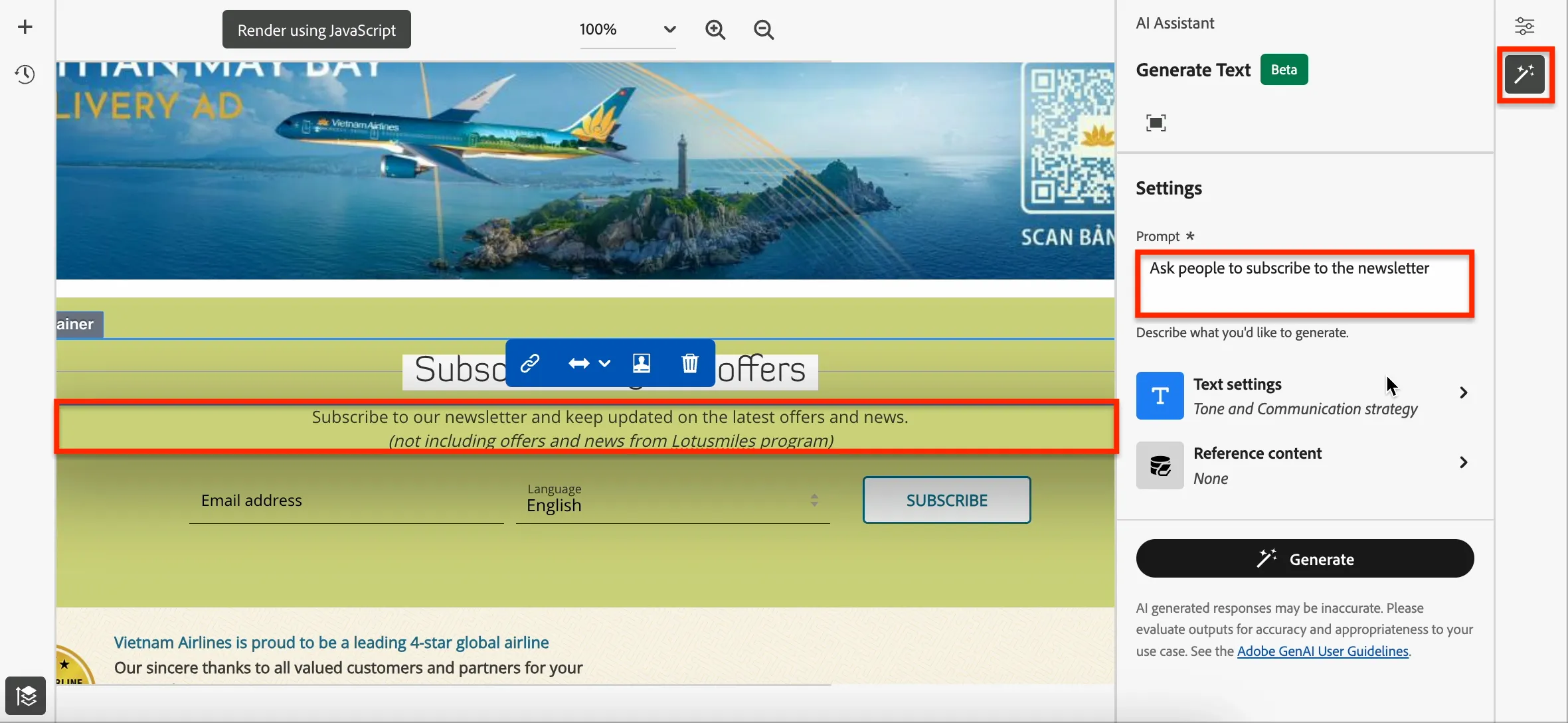Click the 'Describe what you'd like to generate.' text
This screenshot has height=723, width=1568.
tap(1242, 333)
